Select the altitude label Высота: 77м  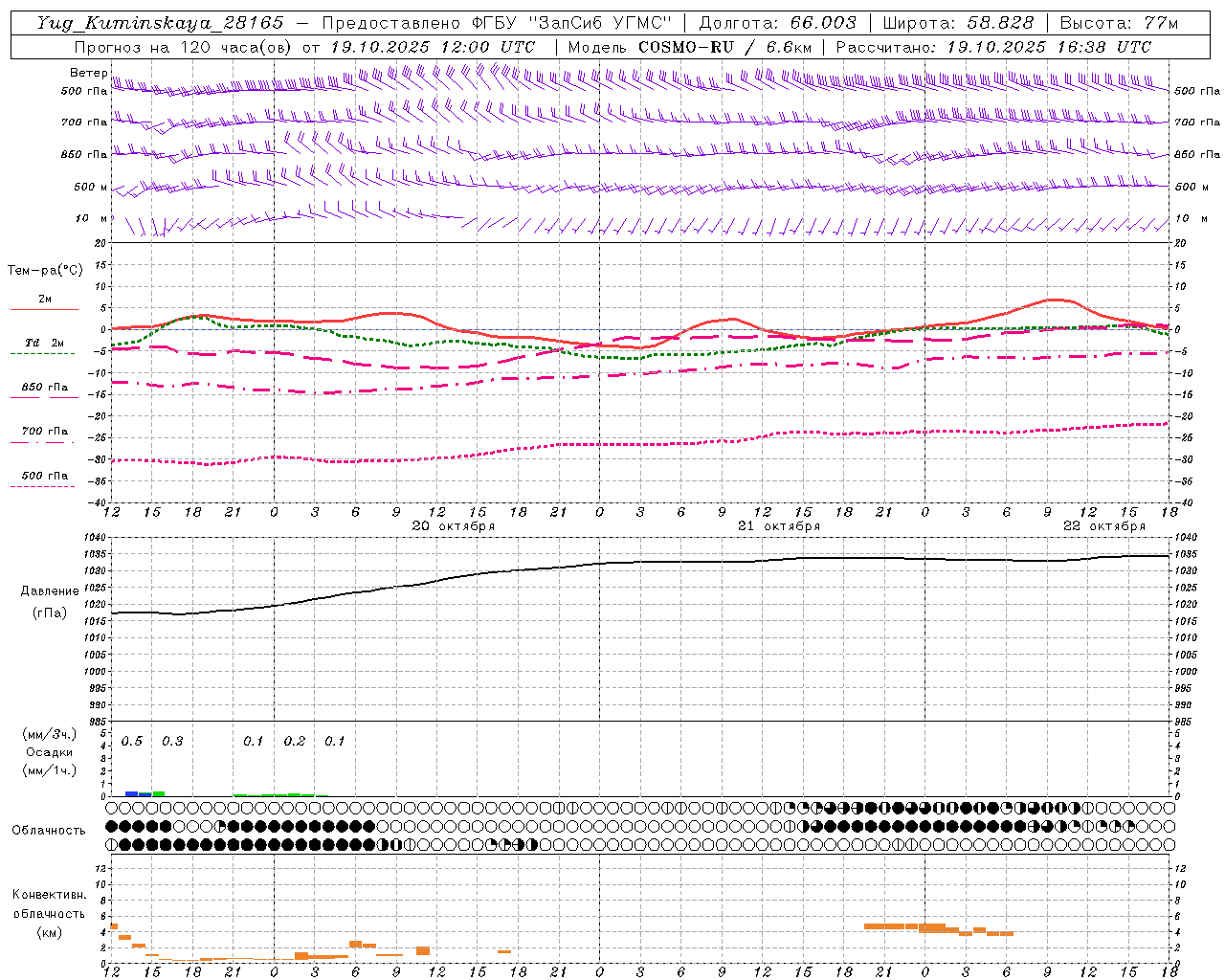coord(1119,23)
